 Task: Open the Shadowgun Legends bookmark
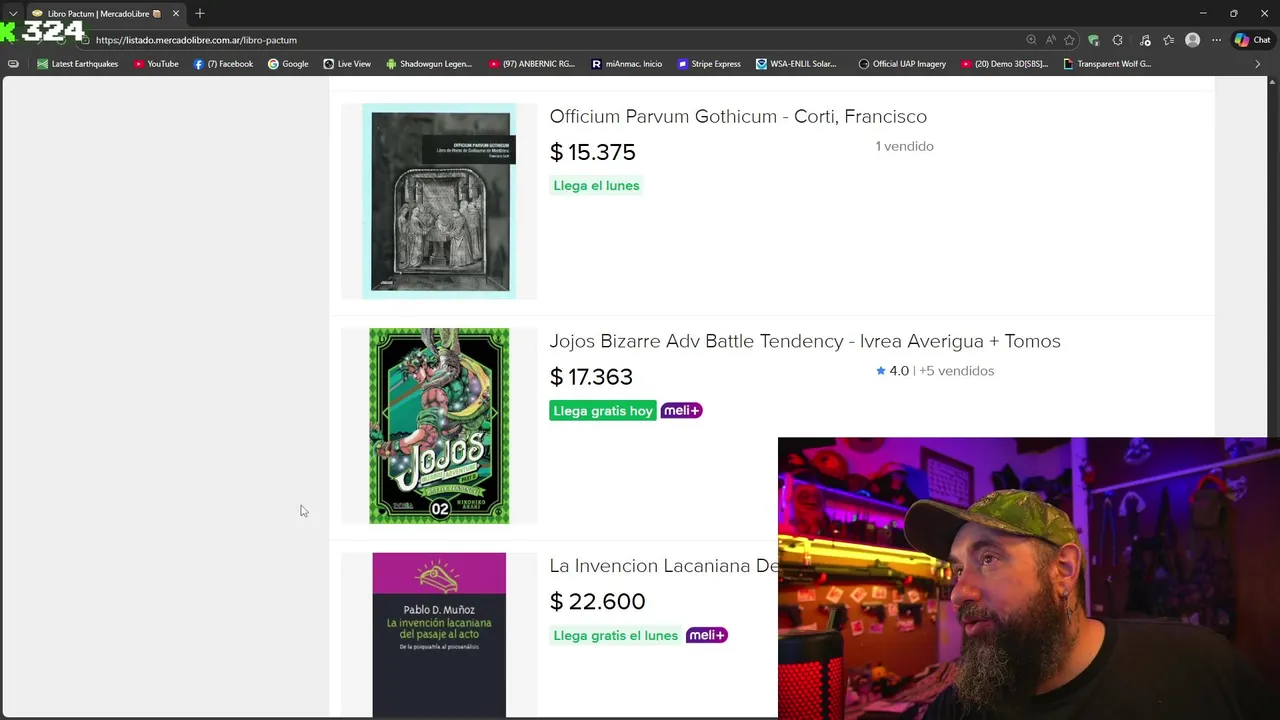(429, 64)
